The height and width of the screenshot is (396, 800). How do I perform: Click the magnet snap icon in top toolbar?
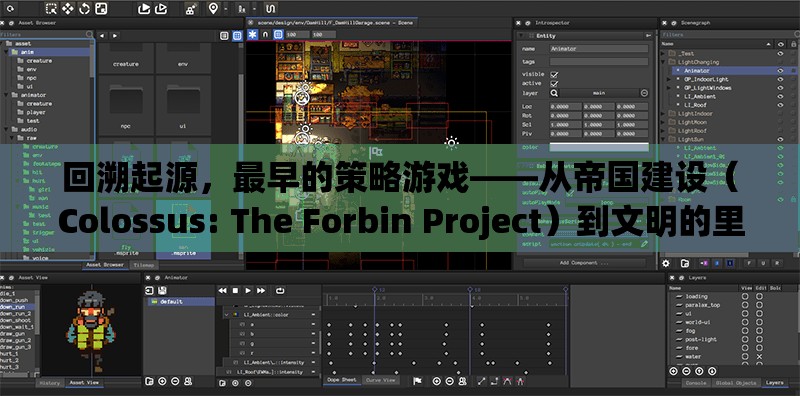coord(270,8)
